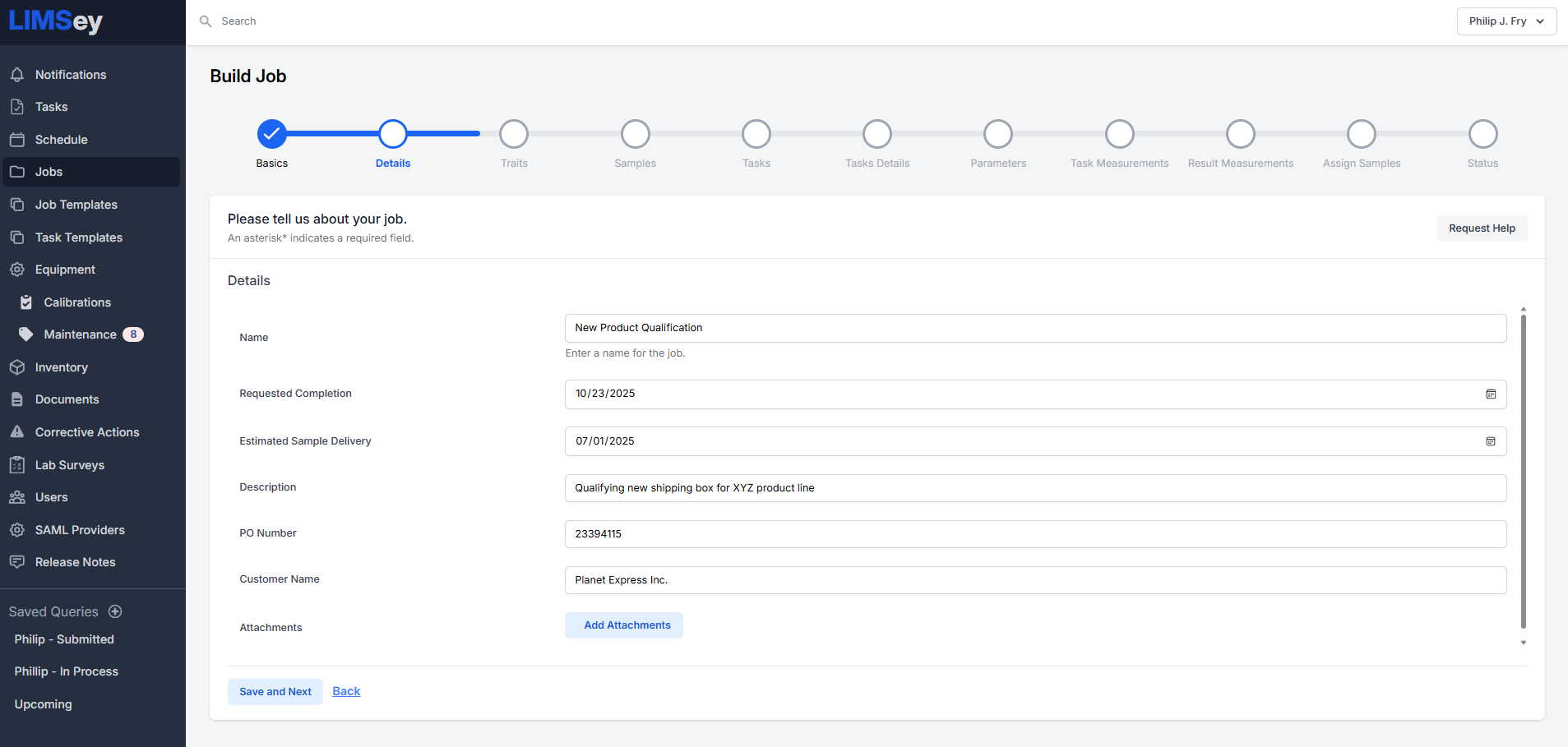
Task: Click the search magnifier icon
Action: (206, 21)
